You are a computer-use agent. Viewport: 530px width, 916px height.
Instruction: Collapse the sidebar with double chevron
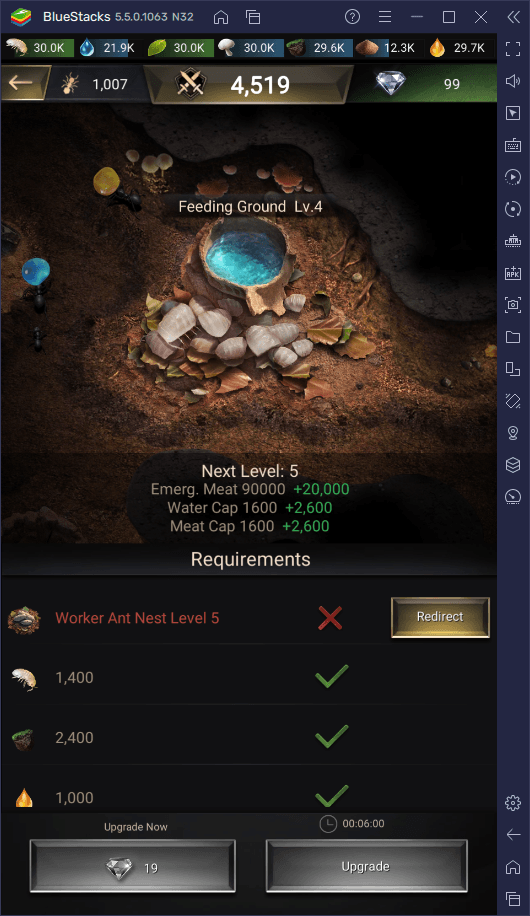pyautogui.click(x=513, y=17)
